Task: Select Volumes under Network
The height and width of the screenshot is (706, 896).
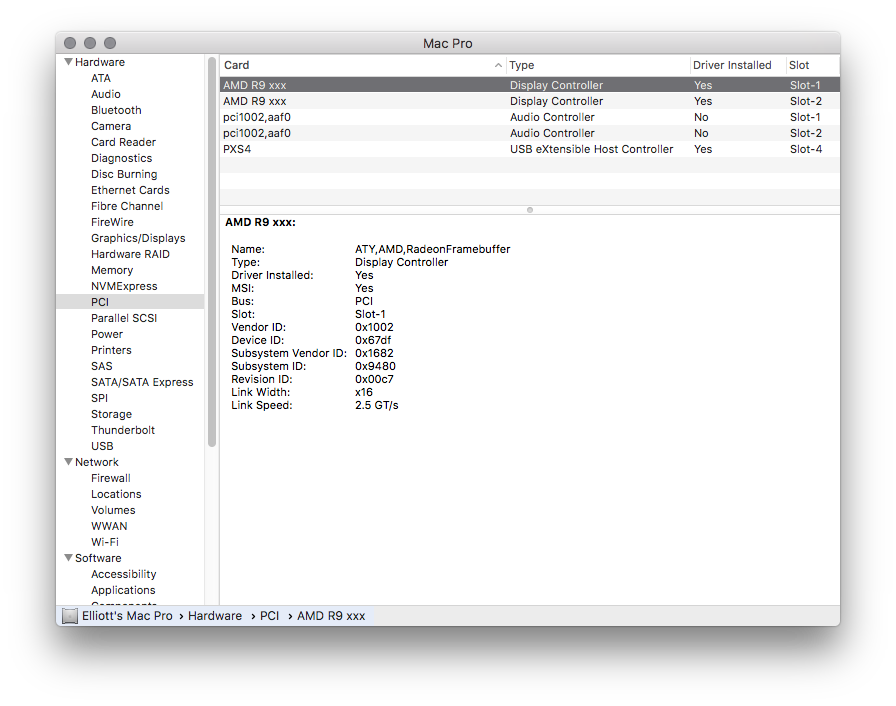Action: coord(113,510)
